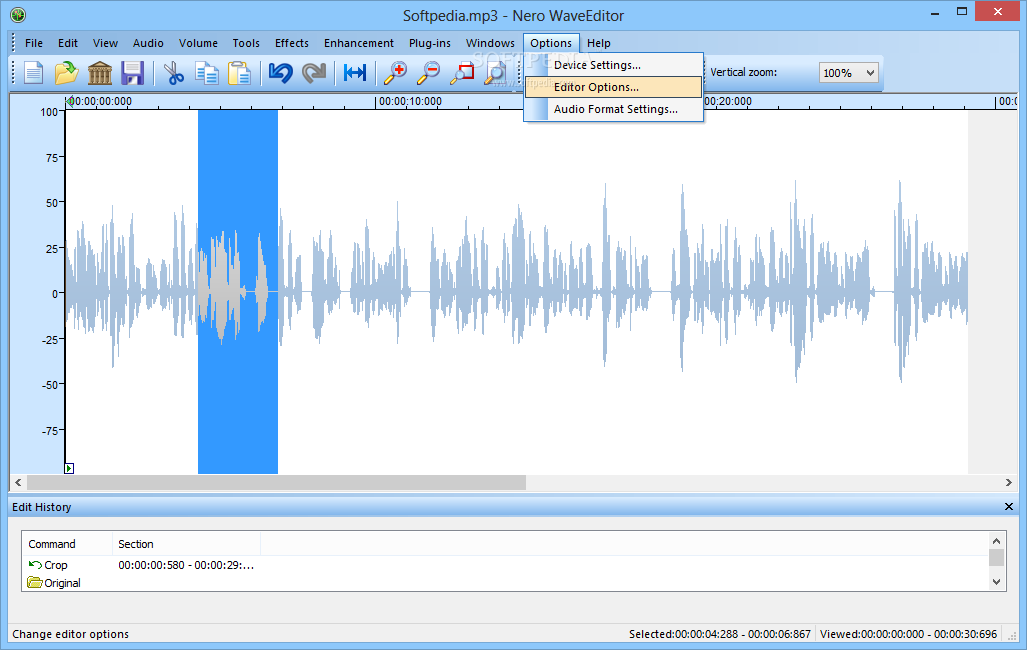Click the green play cursor box at waveform bottom

(69, 468)
